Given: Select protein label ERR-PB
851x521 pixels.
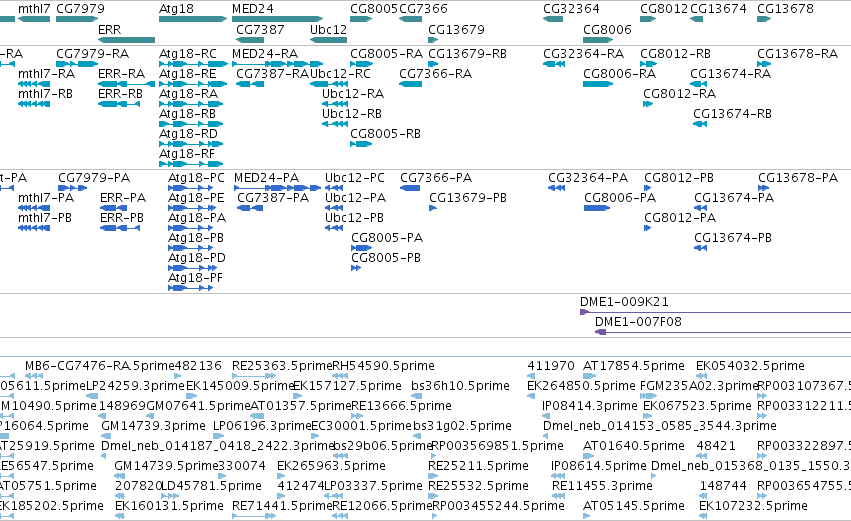Looking at the screenshot, I should point(122,218).
